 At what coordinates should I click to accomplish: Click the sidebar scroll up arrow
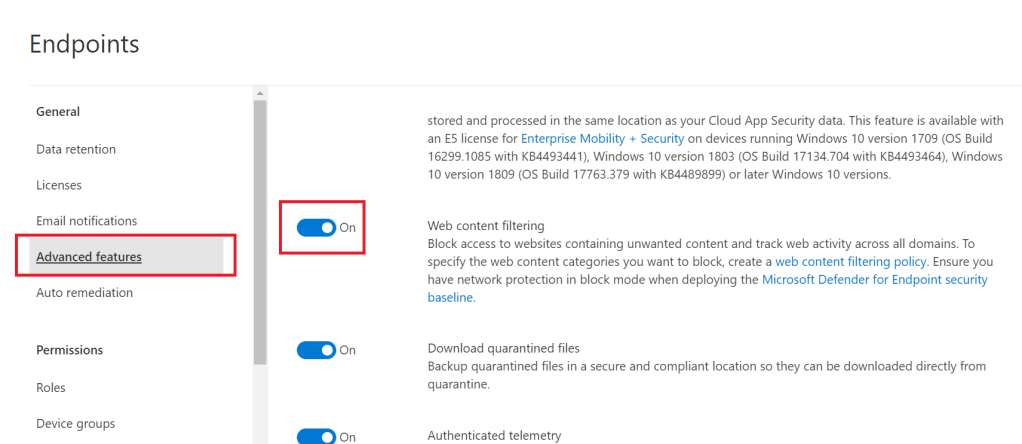[x=260, y=94]
